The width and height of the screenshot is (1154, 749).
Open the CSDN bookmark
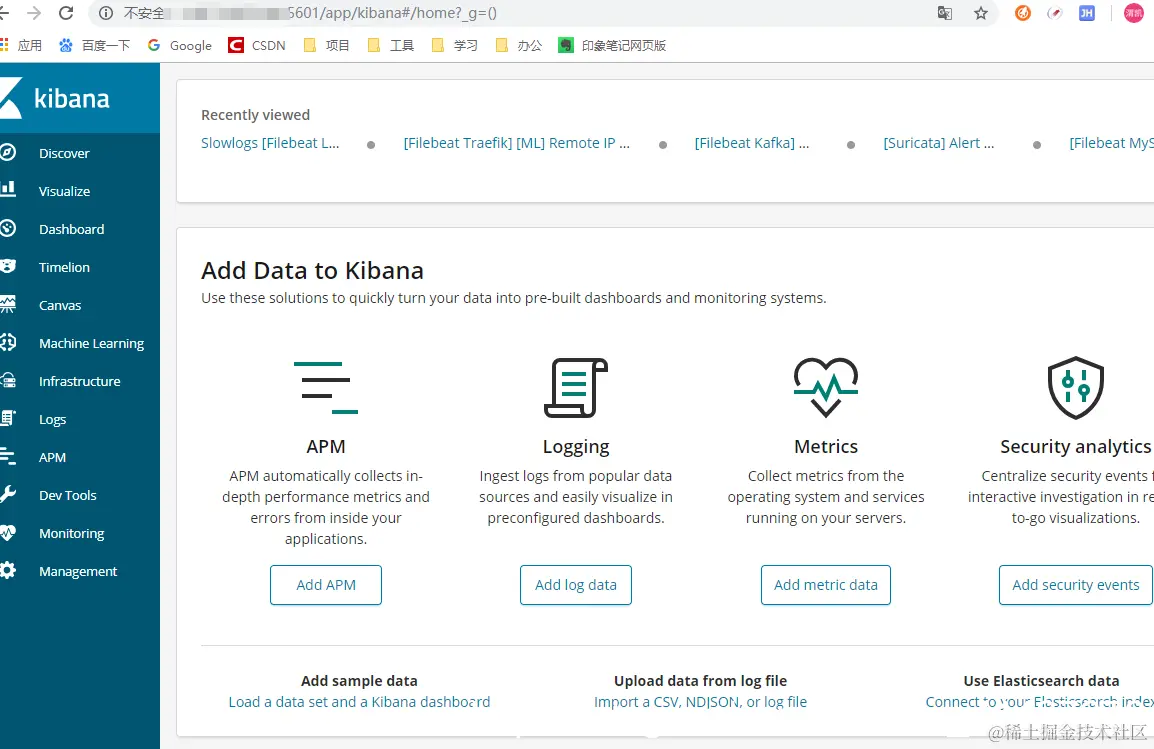(257, 46)
